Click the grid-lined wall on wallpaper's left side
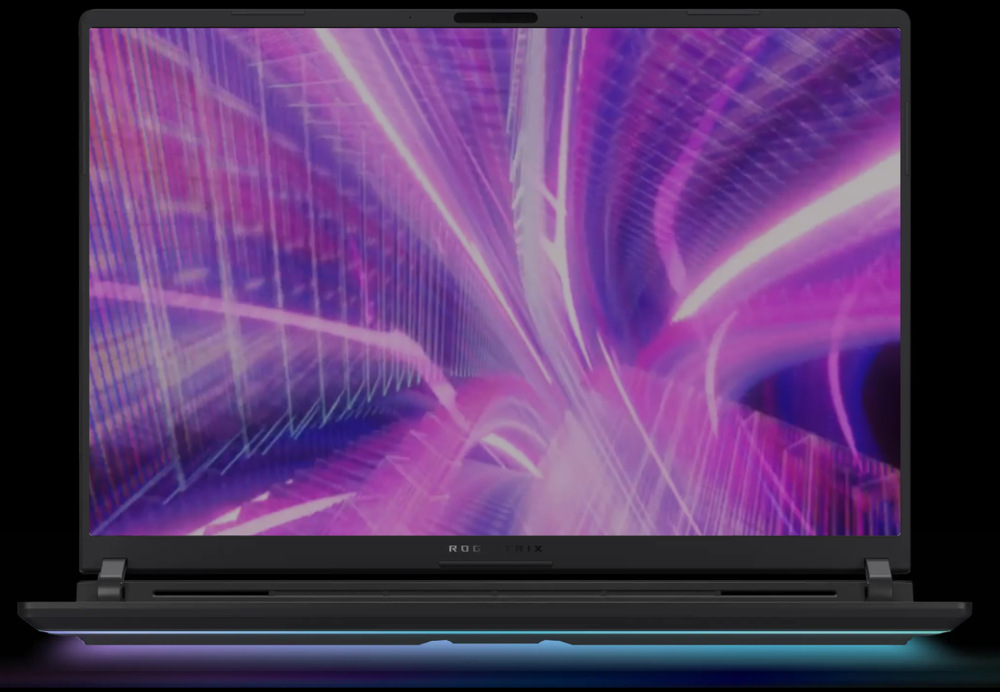 pyautogui.click(x=200, y=250)
